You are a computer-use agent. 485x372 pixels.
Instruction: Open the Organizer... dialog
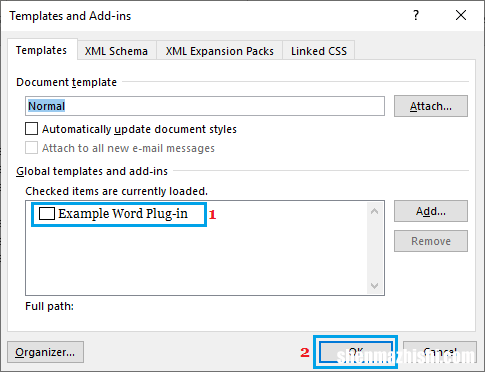pyautogui.click(x=45, y=352)
